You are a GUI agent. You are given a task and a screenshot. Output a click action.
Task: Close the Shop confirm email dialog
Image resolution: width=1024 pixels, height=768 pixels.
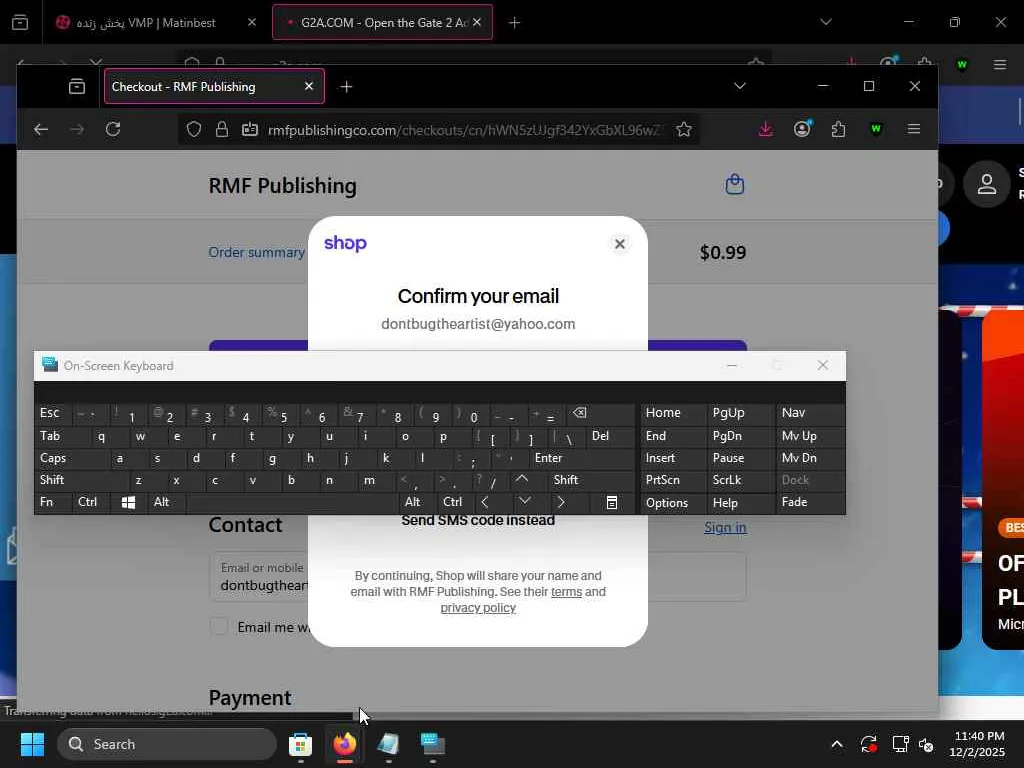(620, 244)
